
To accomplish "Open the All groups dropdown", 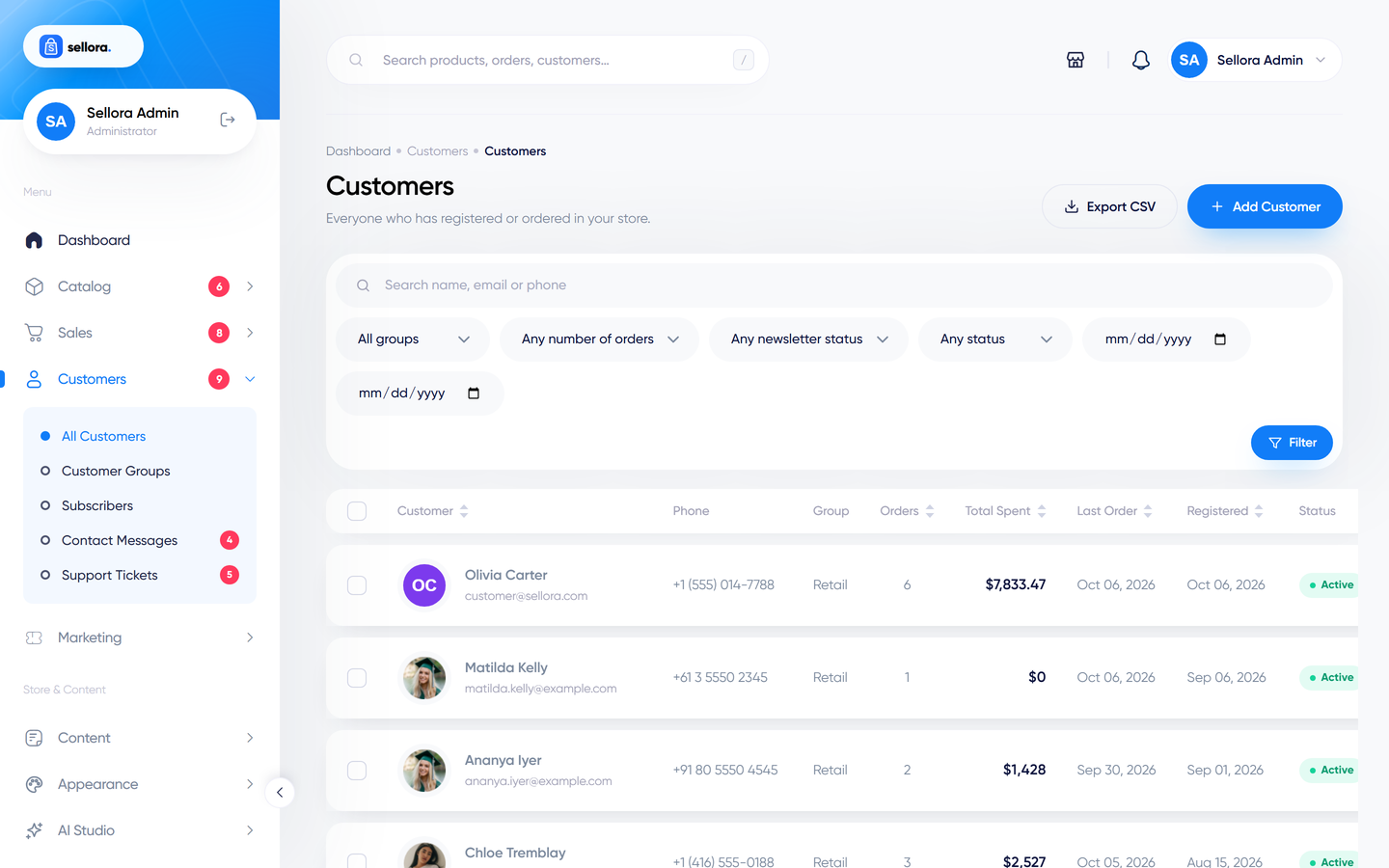I will [413, 339].
